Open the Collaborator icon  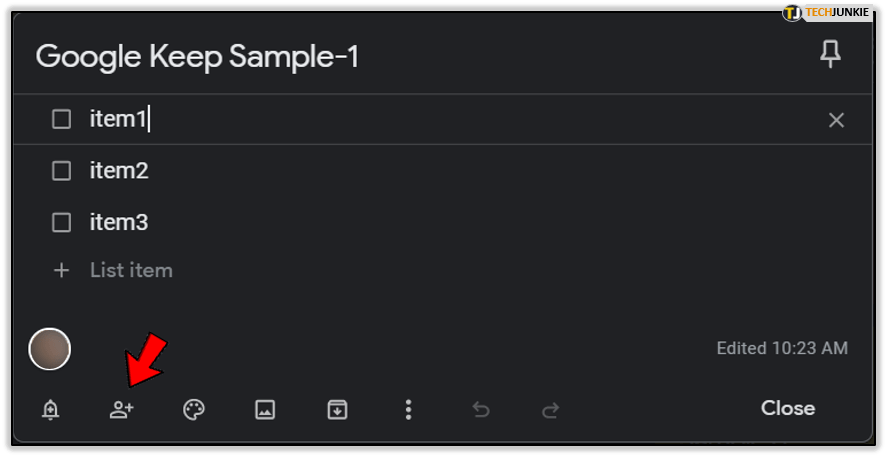pyautogui.click(x=122, y=409)
